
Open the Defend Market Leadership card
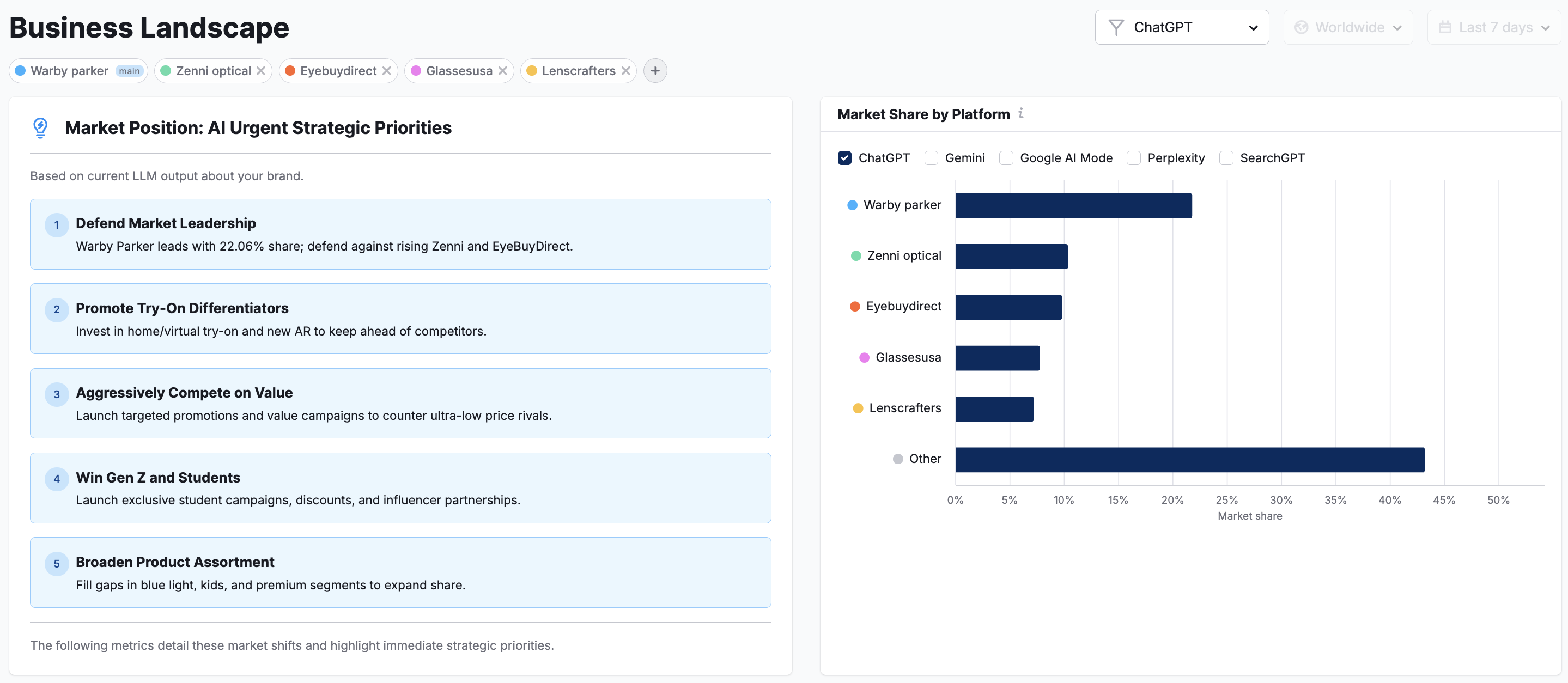tap(400, 234)
